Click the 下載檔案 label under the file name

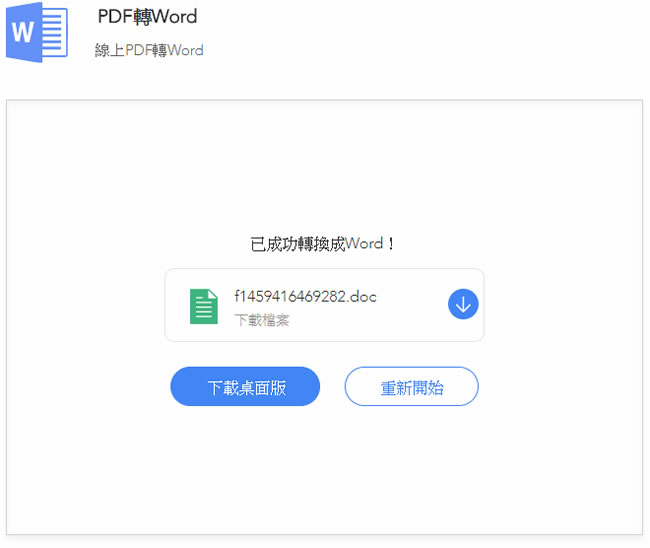coord(262,320)
